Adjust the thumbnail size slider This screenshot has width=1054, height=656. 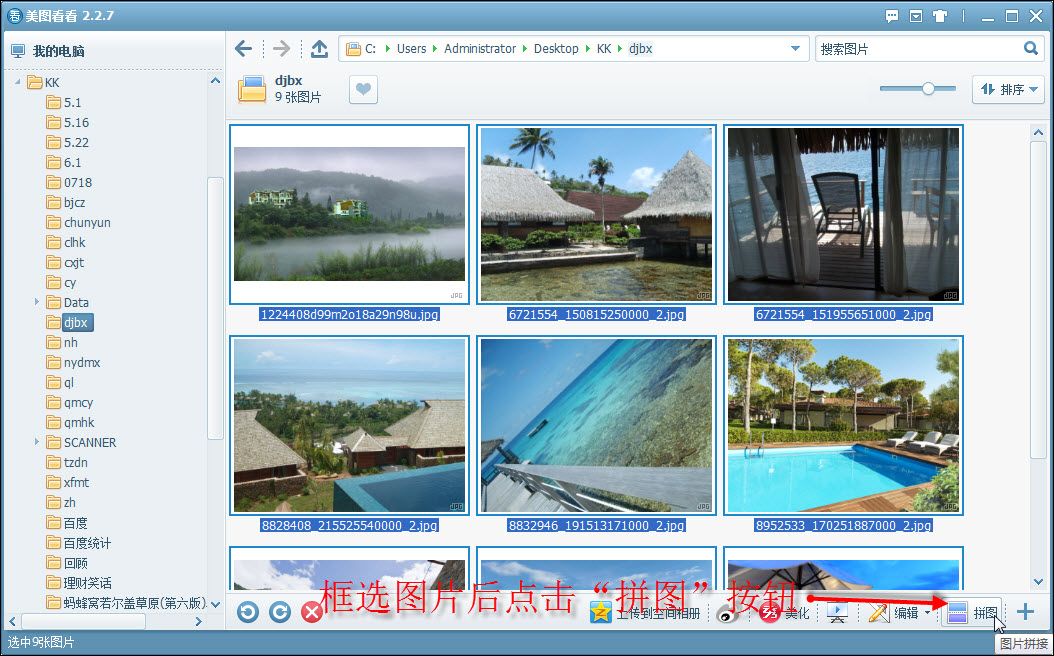tap(928, 89)
